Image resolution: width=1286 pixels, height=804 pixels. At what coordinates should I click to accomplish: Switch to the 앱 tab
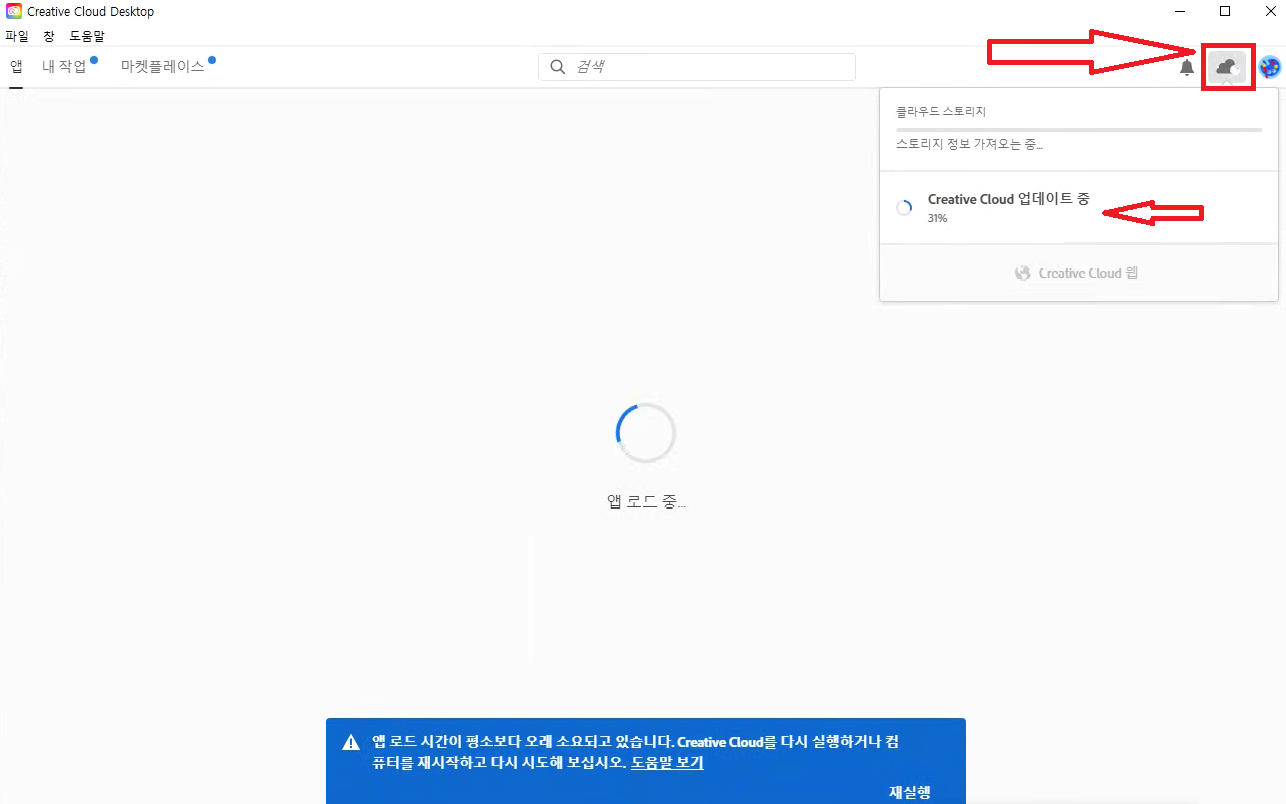[x=16, y=67]
